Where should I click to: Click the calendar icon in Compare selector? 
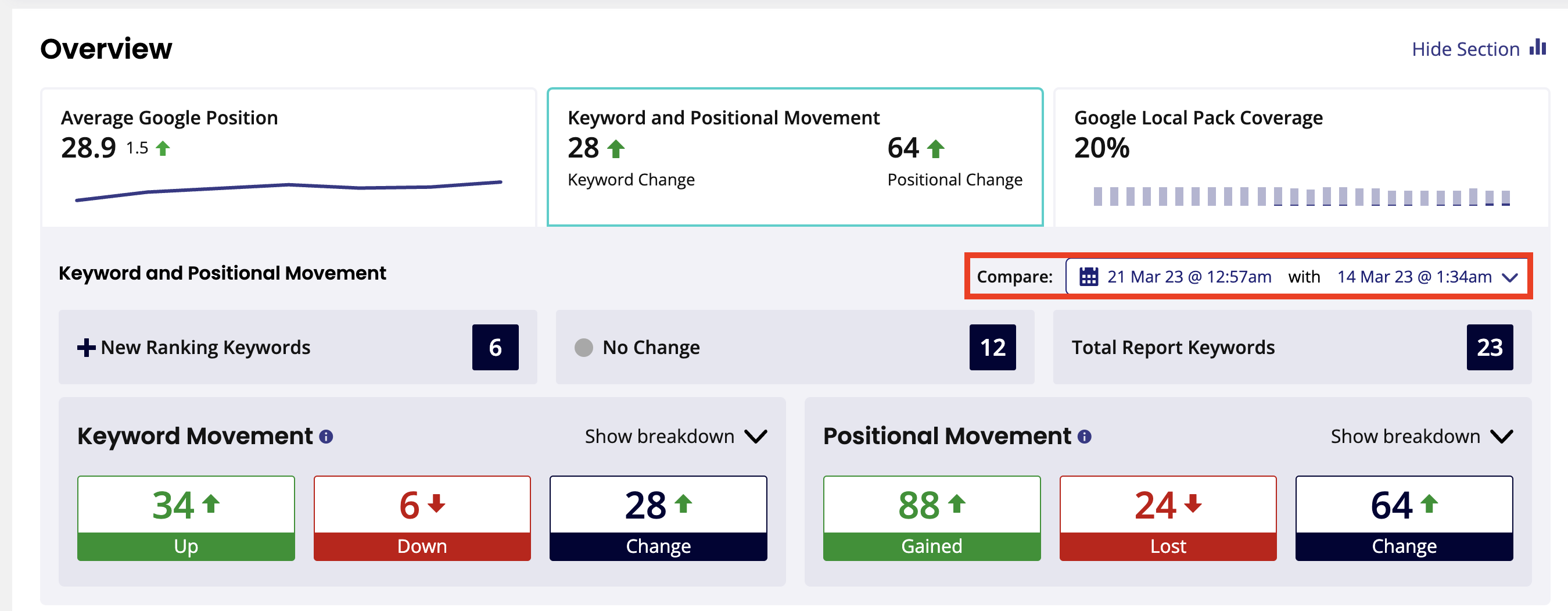pyautogui.click(x=1088, y=277)
